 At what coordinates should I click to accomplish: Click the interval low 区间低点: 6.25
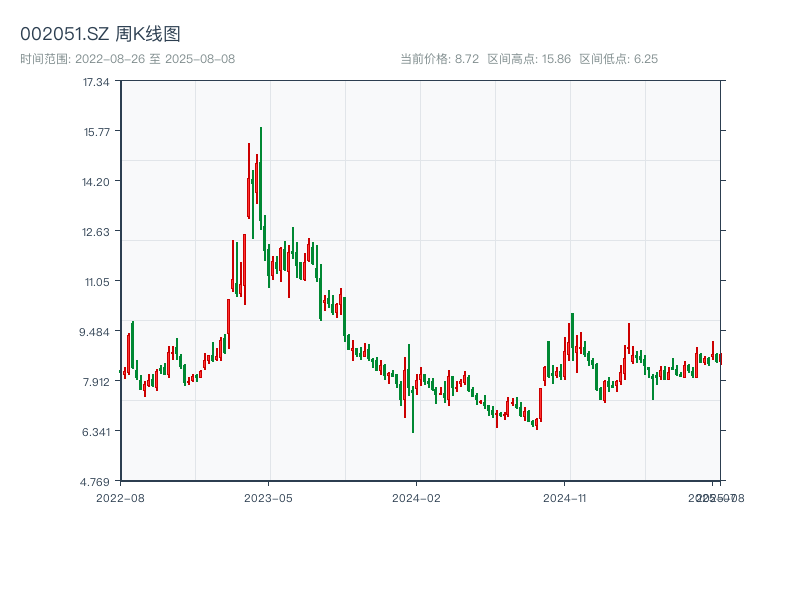coord(618,59)
